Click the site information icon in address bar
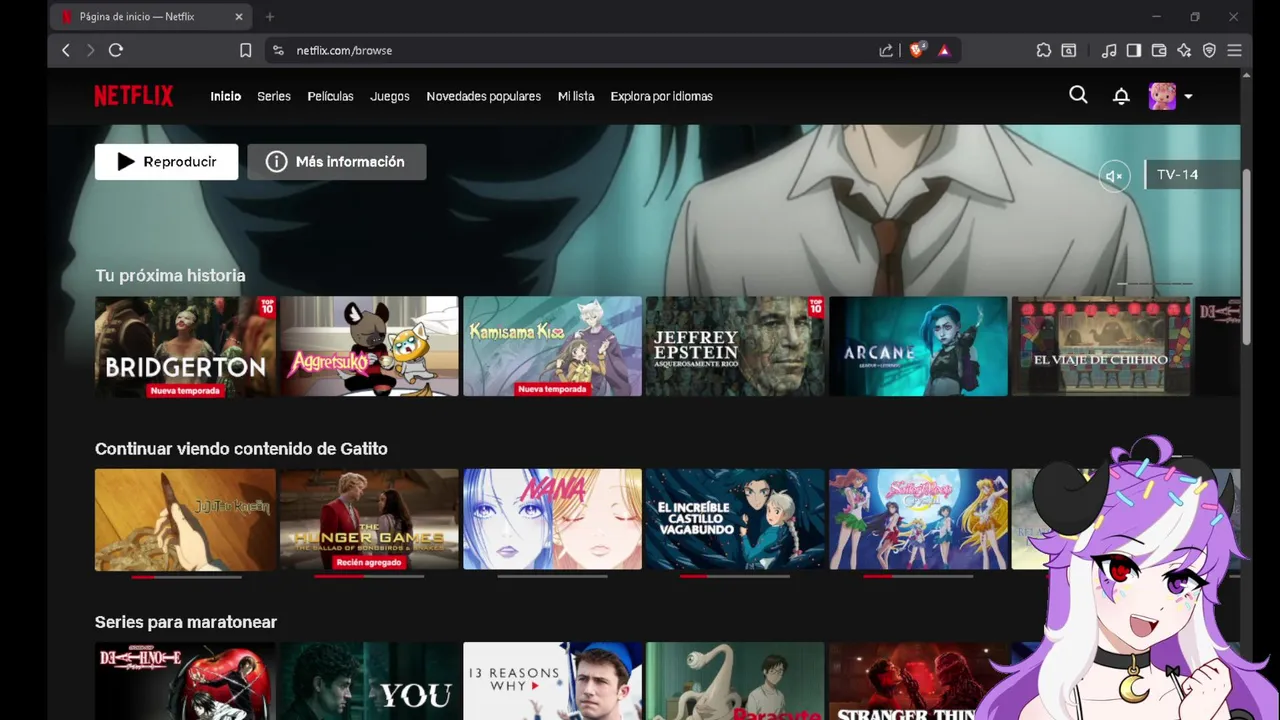Viewport: 1280px width, 720px height. tap(279, 50)
